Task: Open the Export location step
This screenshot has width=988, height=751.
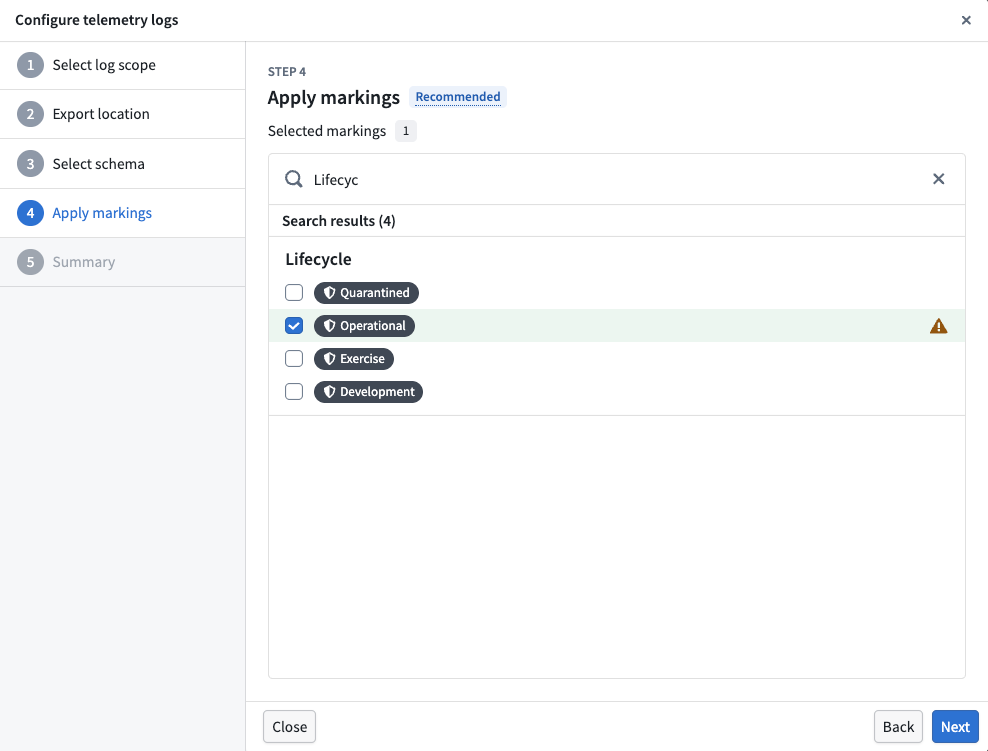Action: point(101,114)
